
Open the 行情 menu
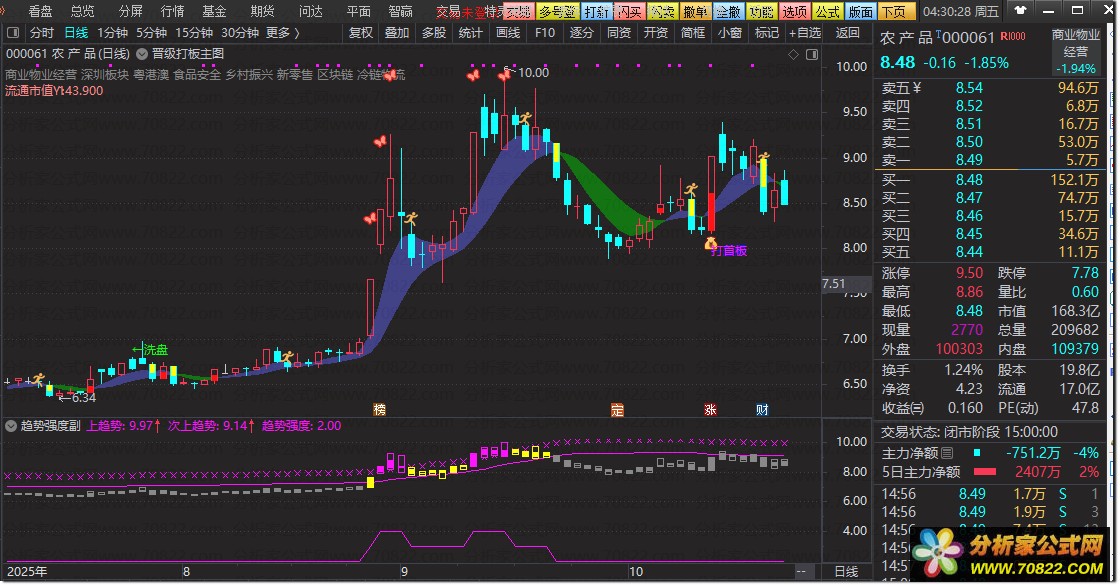(x=172, y=11)
